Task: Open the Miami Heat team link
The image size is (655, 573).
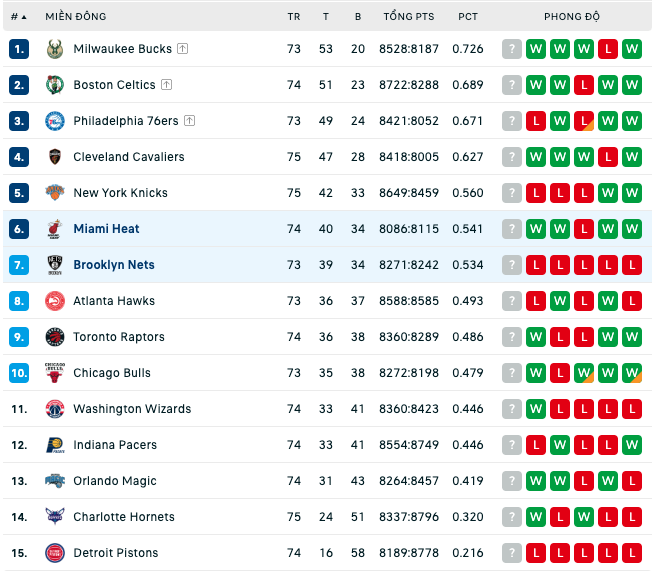Action: (106, 229)
